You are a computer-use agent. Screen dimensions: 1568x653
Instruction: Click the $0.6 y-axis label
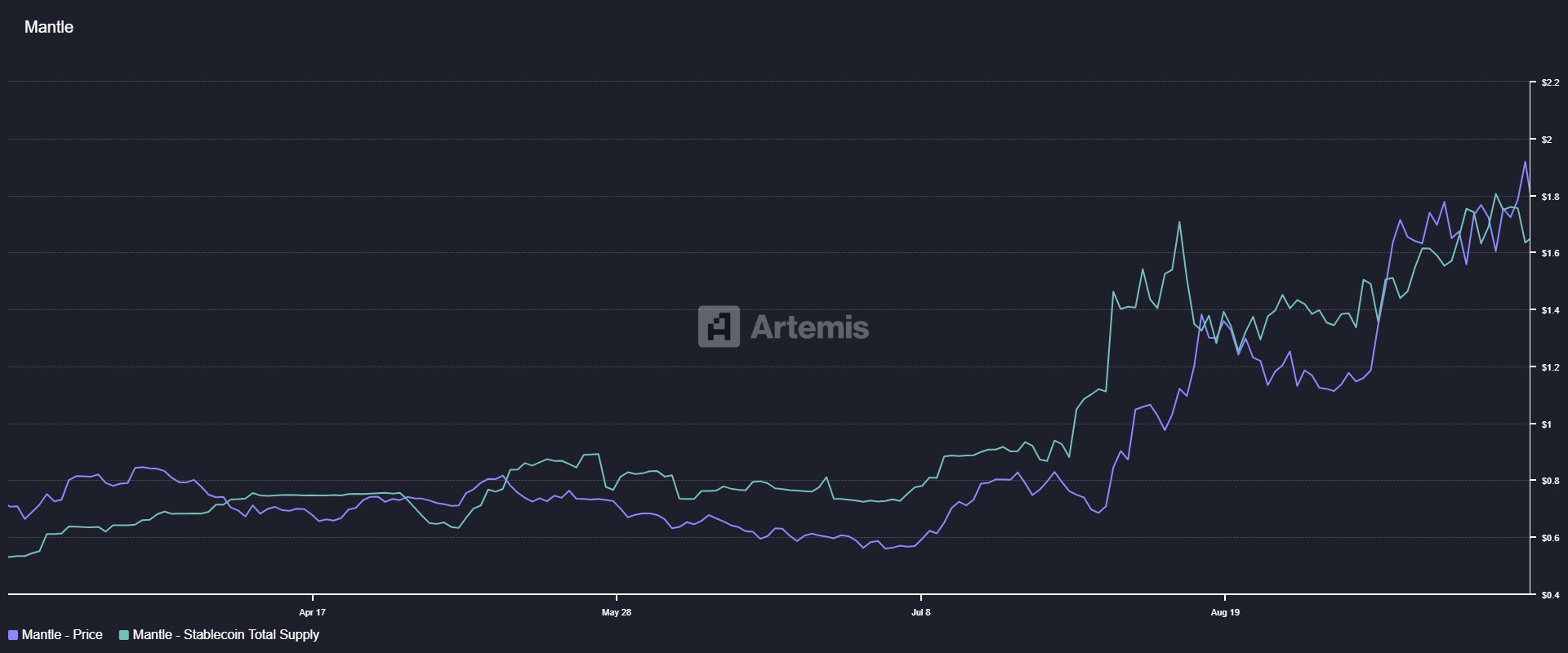1549,538
